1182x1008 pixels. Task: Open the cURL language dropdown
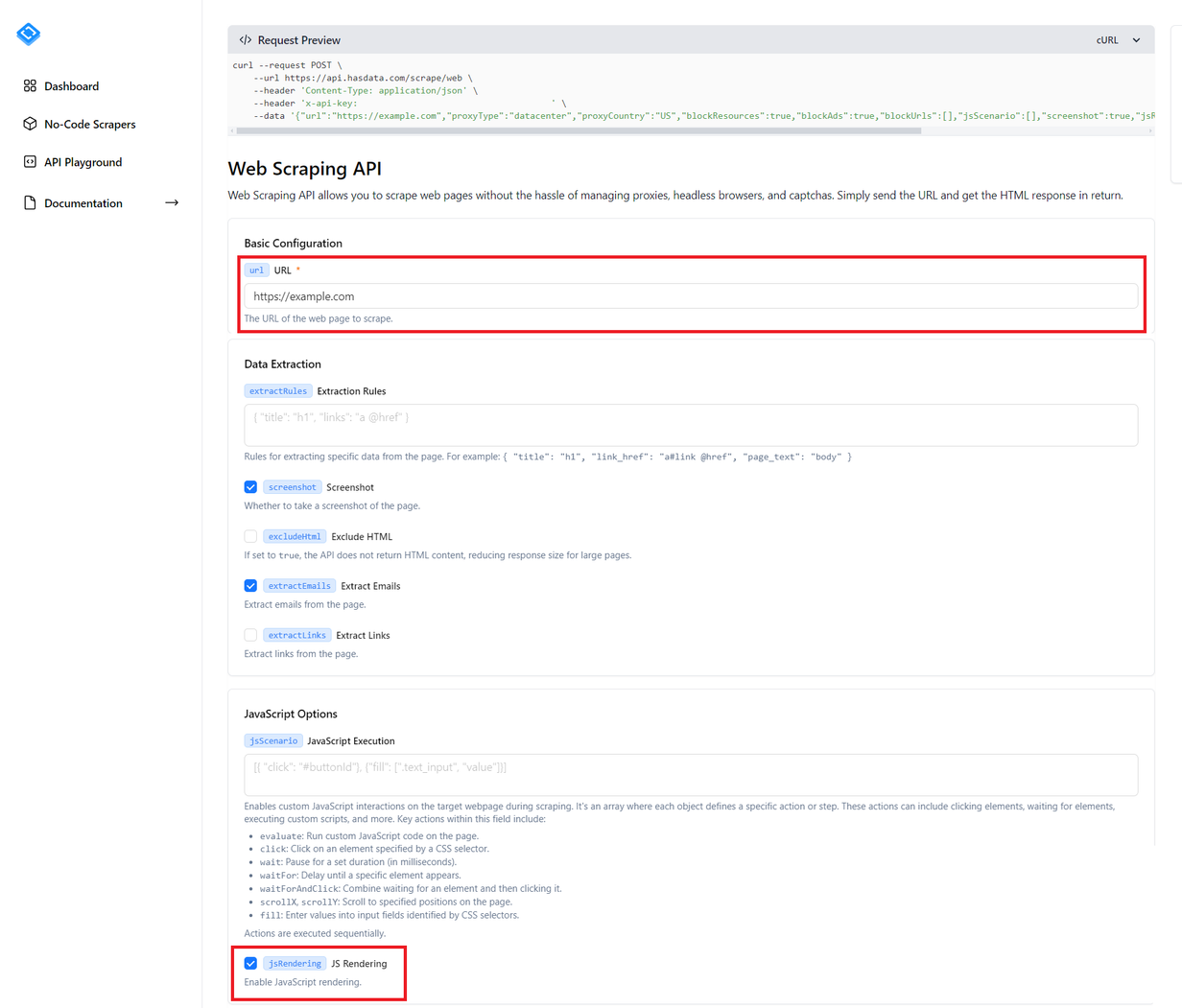[x=1119, y=40]
